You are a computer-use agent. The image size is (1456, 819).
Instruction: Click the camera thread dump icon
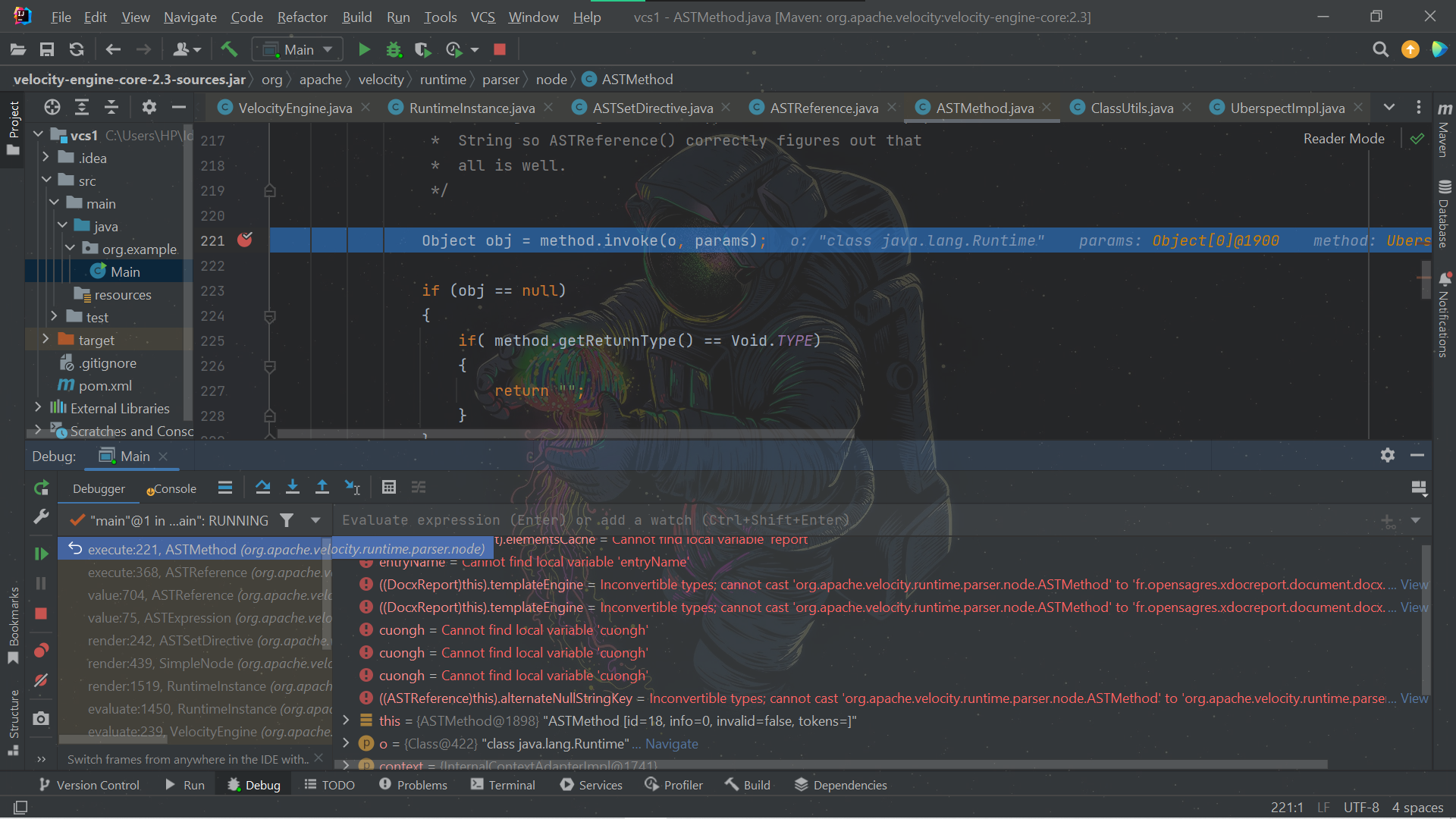(41, 718)
